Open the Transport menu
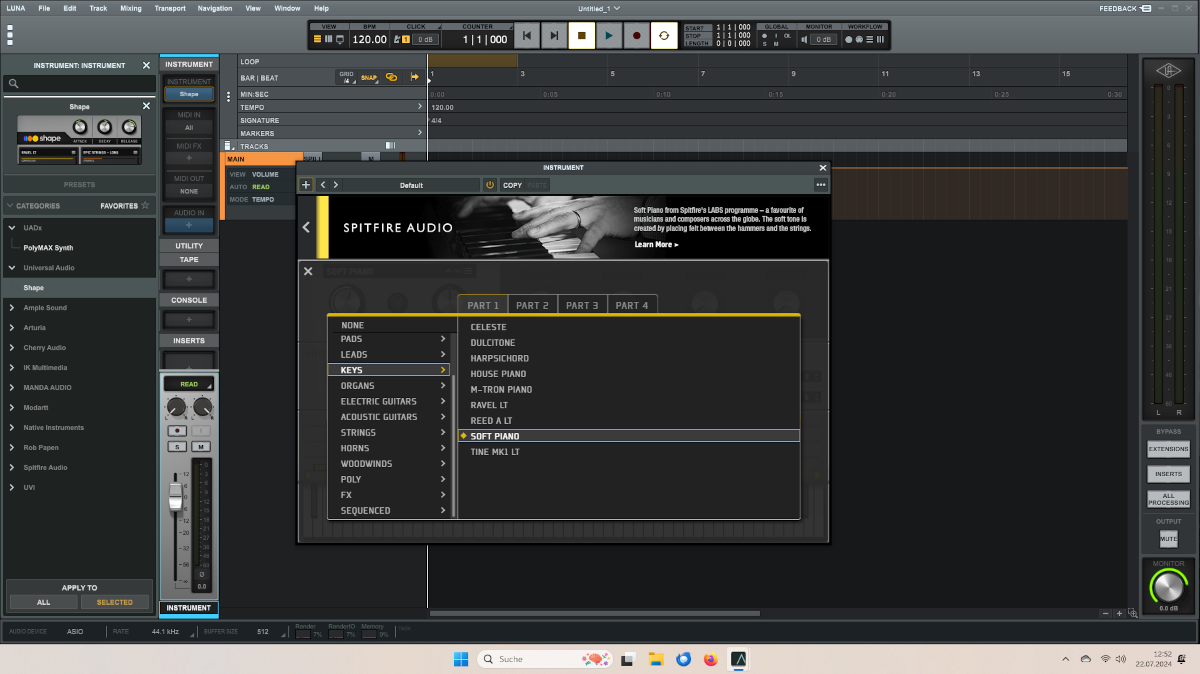 (x=170, y=8)
